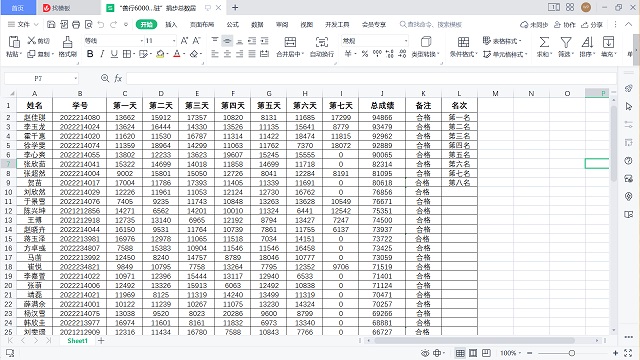640x360 pixels.
Task: Toggle Underline formatting
Action: tap(114, 54)
